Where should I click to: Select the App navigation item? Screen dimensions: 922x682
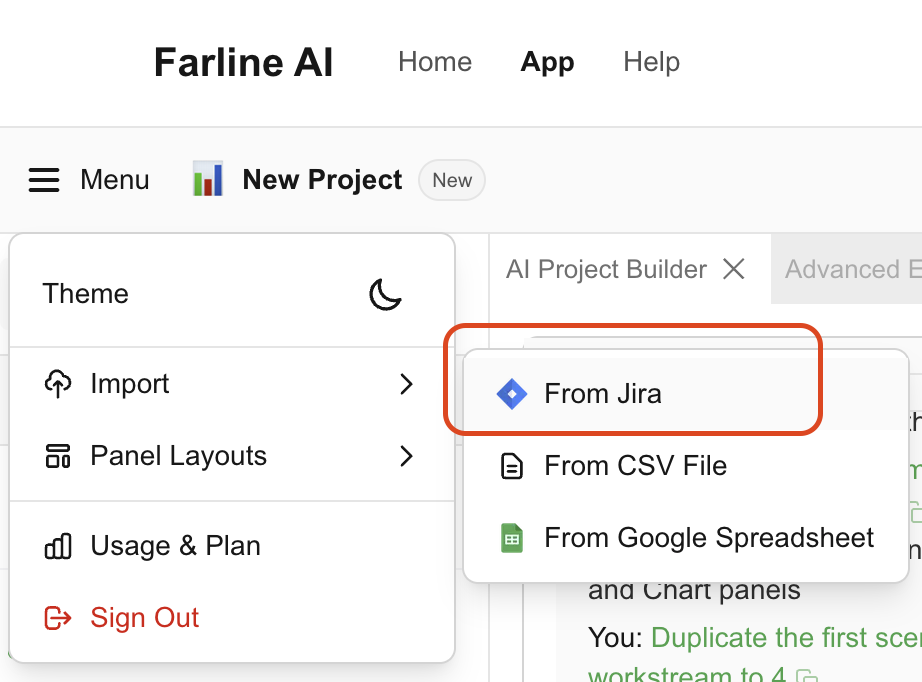click(x=547, y=62)
